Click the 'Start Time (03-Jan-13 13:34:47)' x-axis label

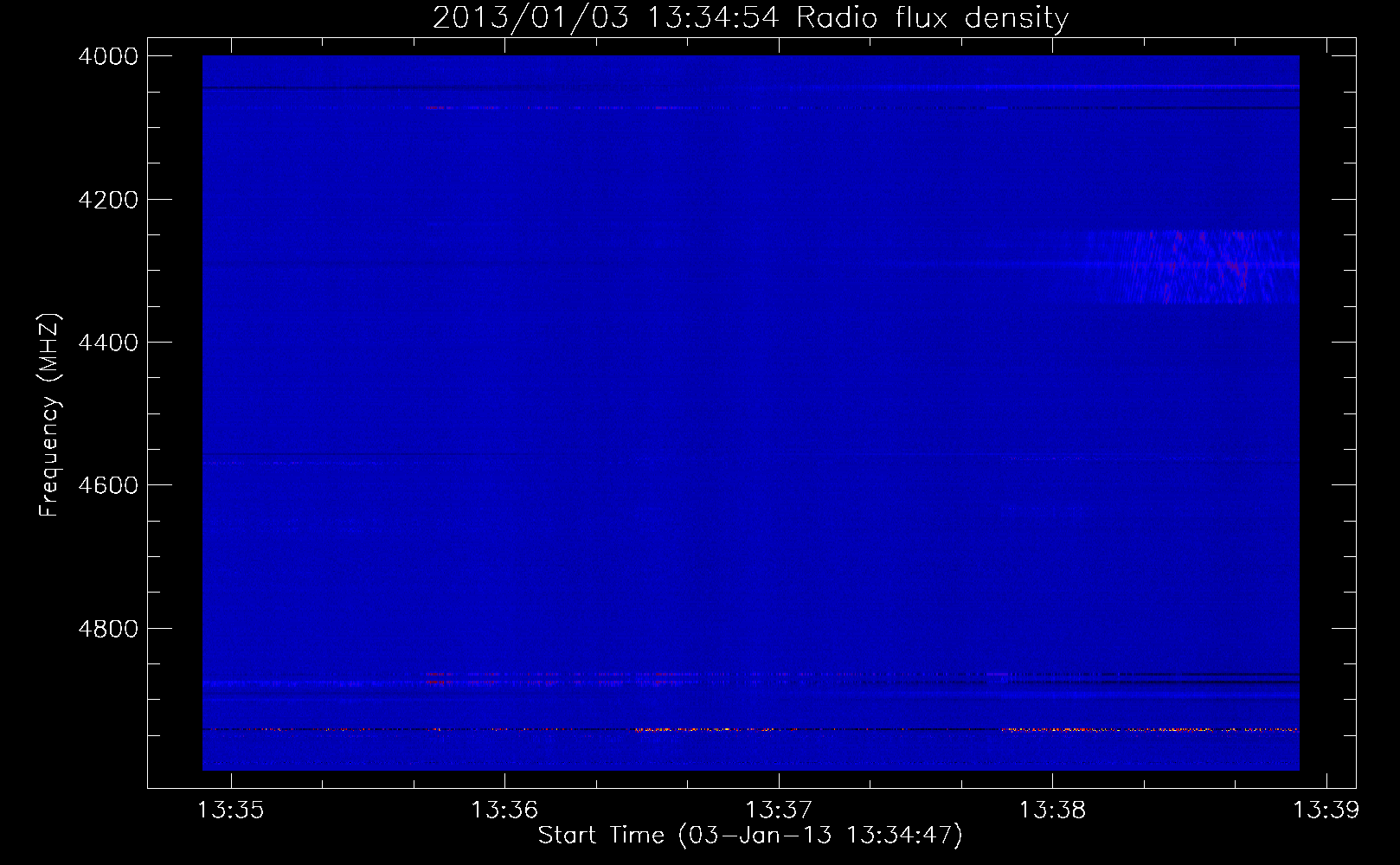pos(750,836)
